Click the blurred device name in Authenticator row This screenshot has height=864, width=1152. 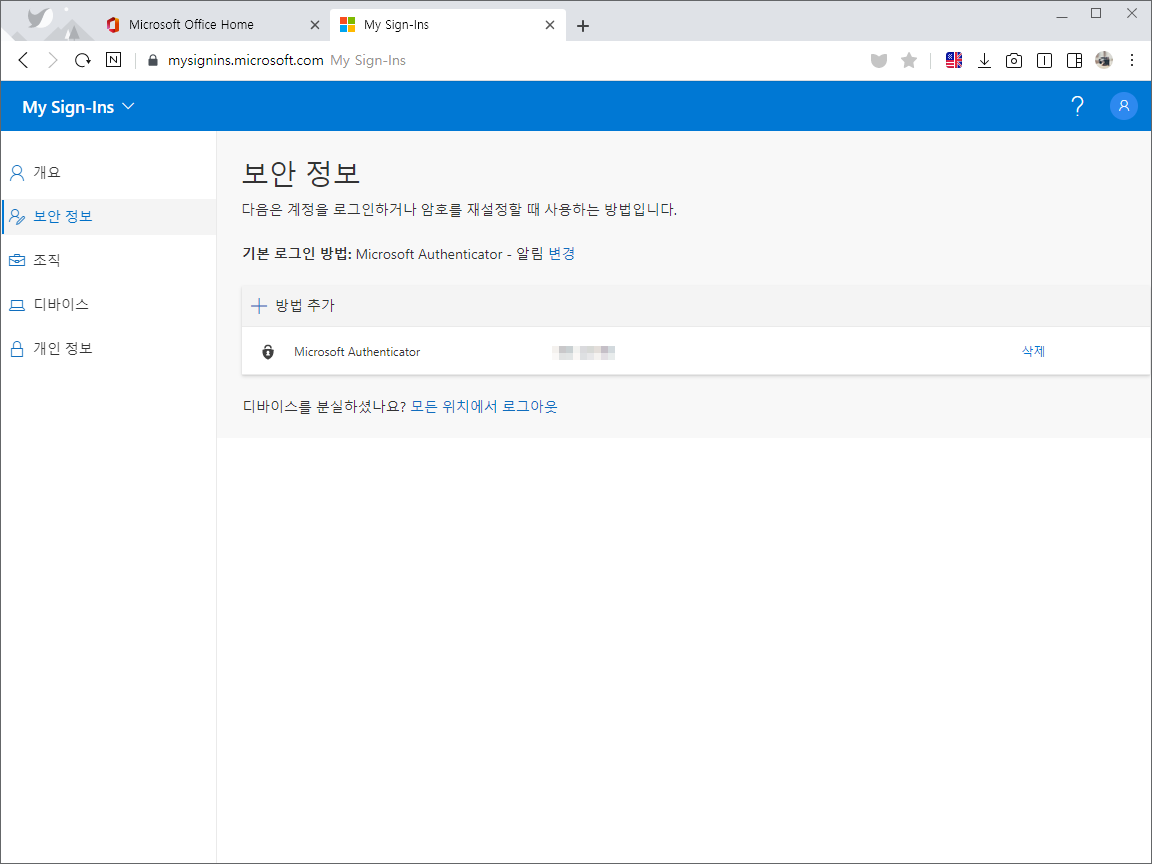pos(583,353)
